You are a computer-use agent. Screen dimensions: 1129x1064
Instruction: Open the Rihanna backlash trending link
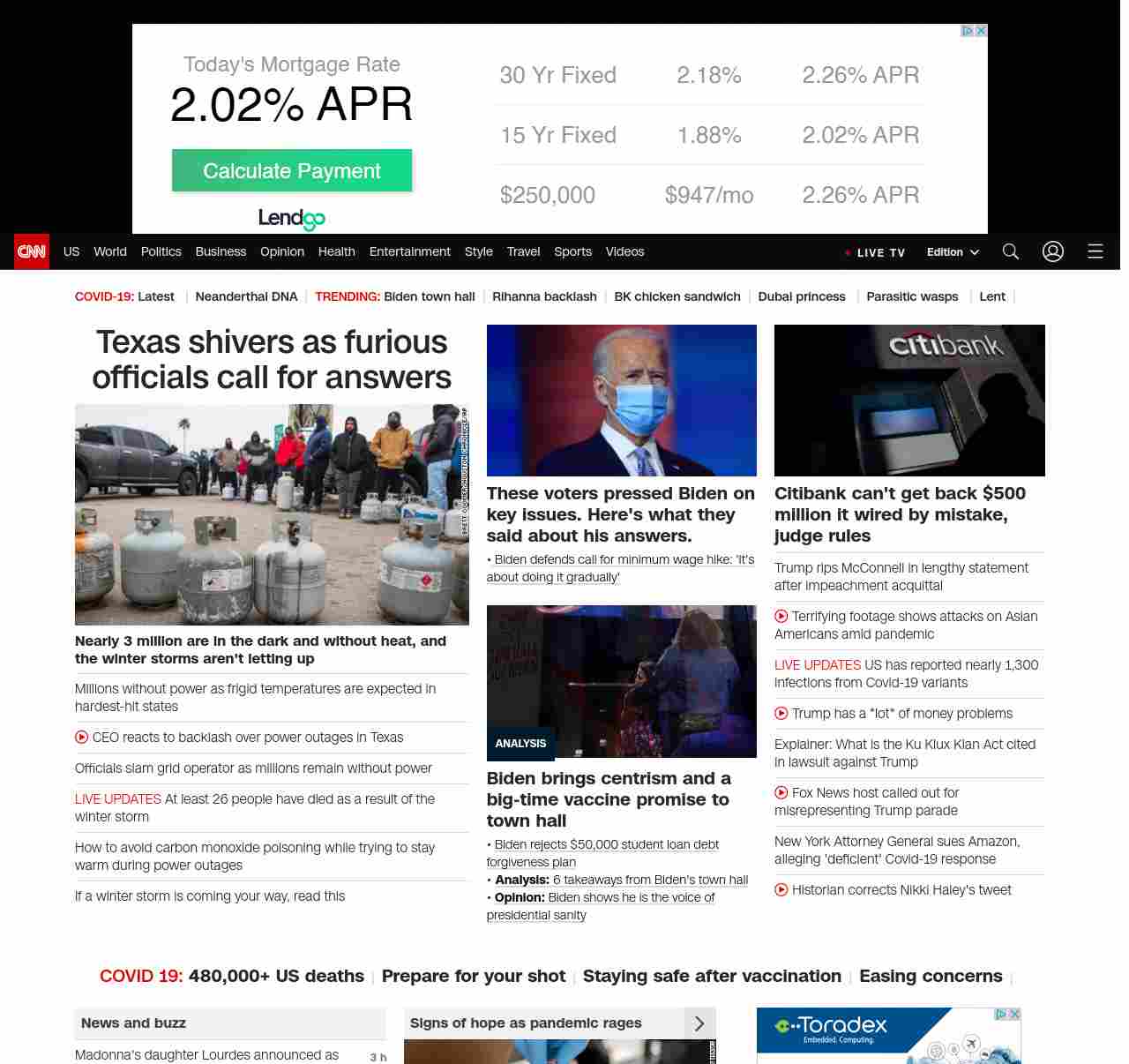(544, 296)
